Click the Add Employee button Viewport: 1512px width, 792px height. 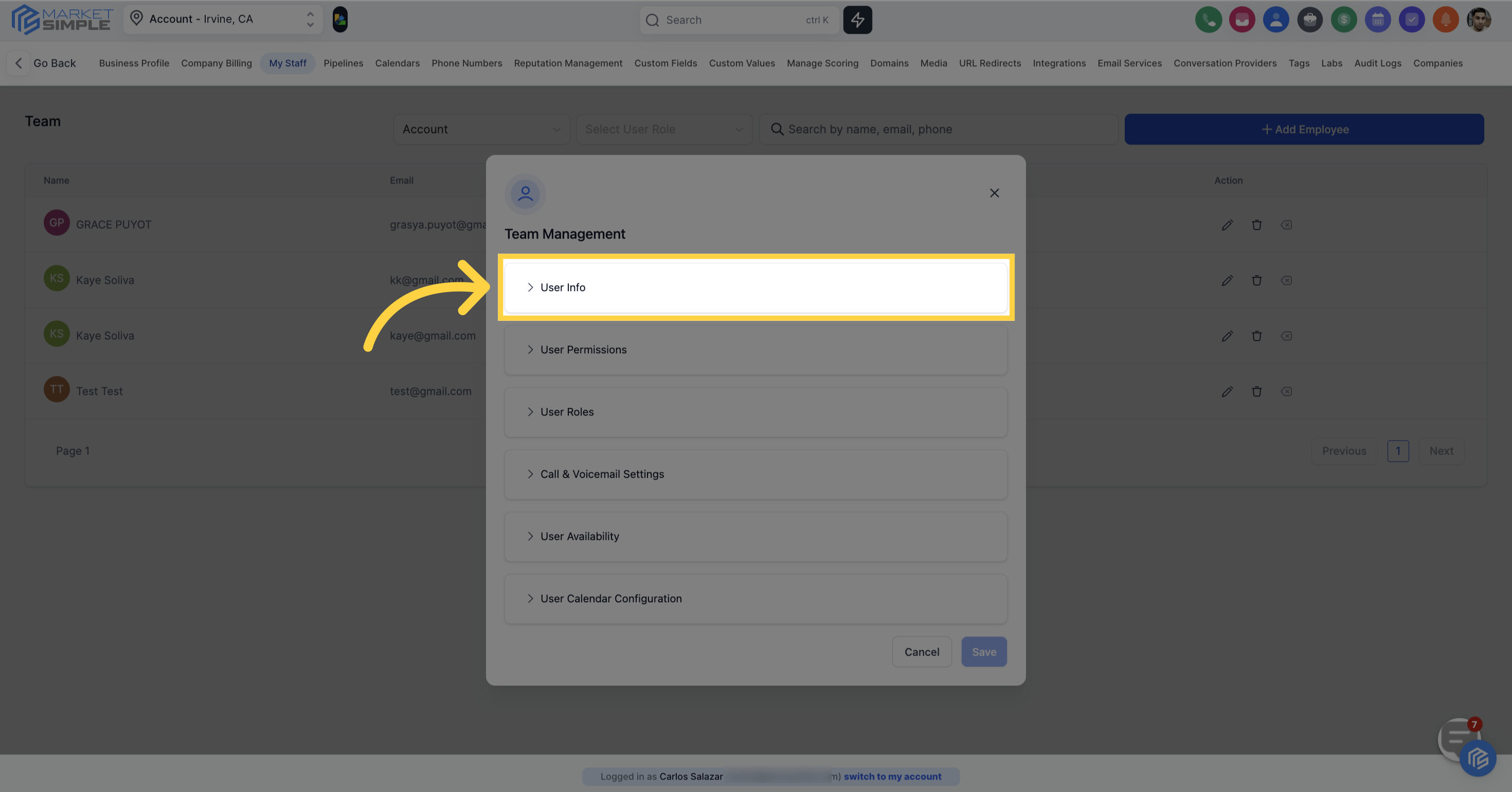click(1304, 129)
